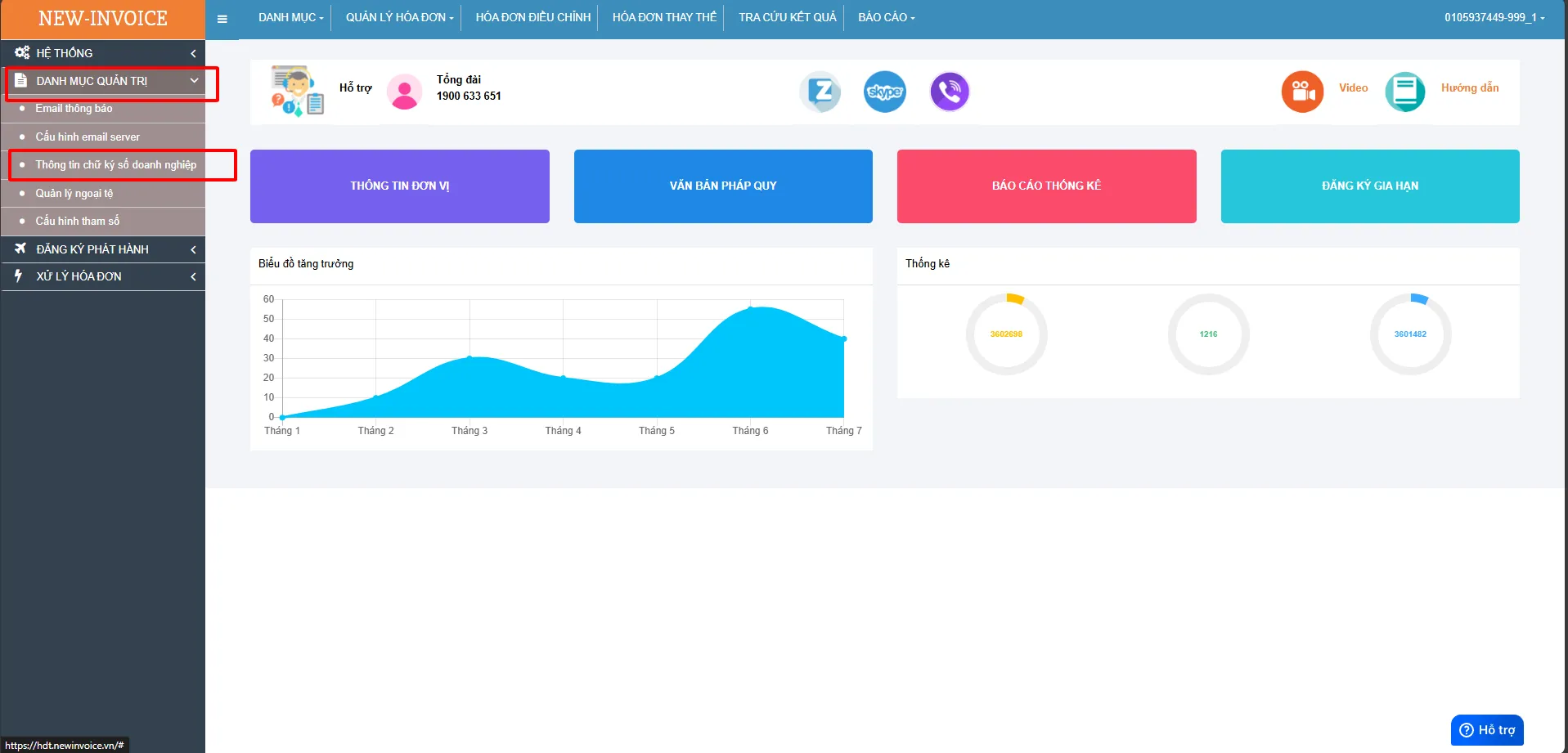This screenshot has height=753, width=1568.
Task: Open the Quản lý hóa đơn dropdown menu
Action: pos(399,17)
